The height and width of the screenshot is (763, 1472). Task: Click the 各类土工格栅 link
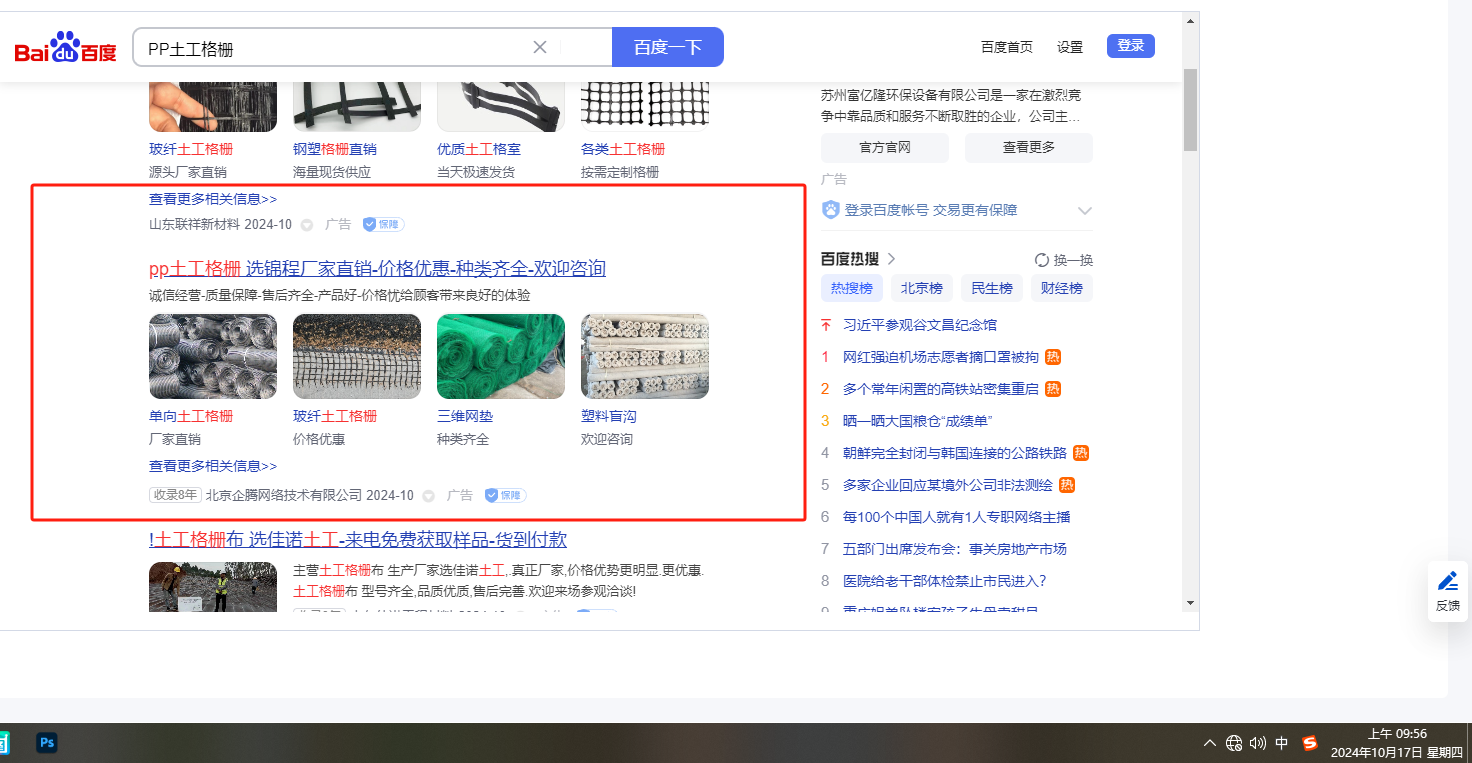tap(623, 149)
